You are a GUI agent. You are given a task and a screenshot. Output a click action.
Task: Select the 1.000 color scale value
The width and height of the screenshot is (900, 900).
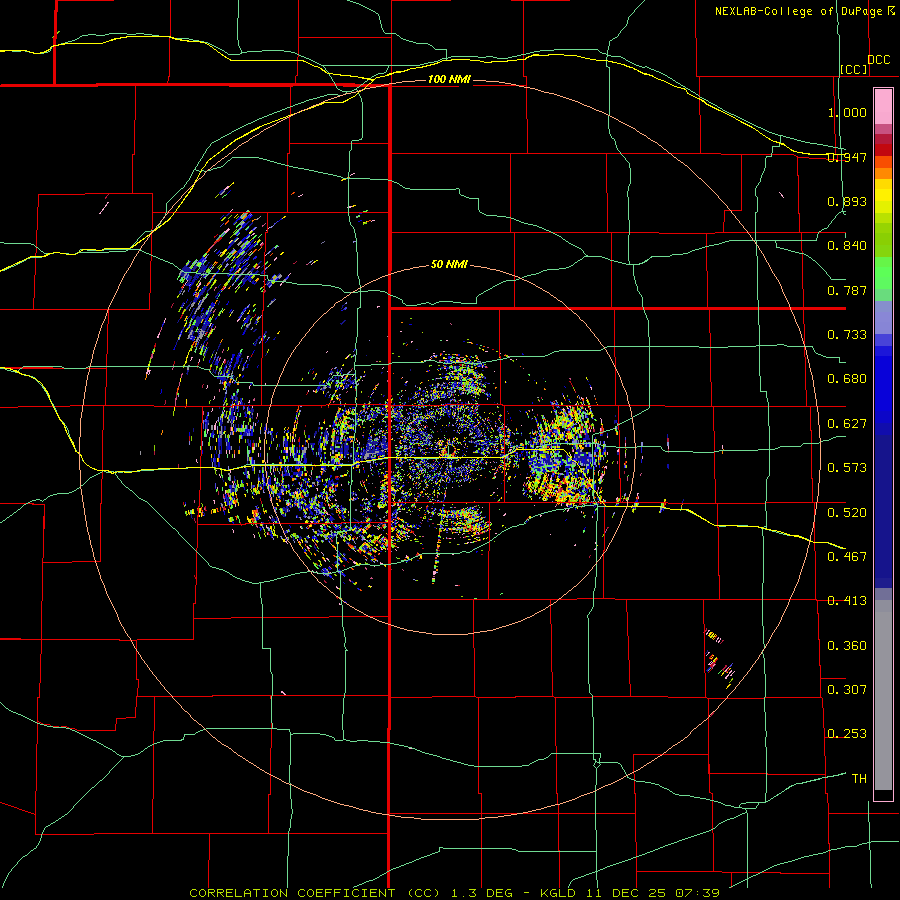pos(847,112)
